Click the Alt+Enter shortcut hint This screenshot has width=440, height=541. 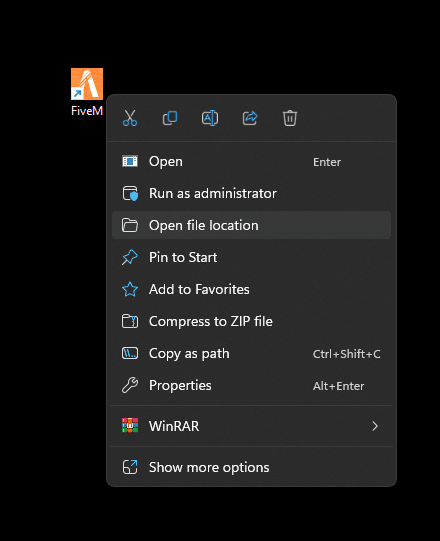[339, 386]
